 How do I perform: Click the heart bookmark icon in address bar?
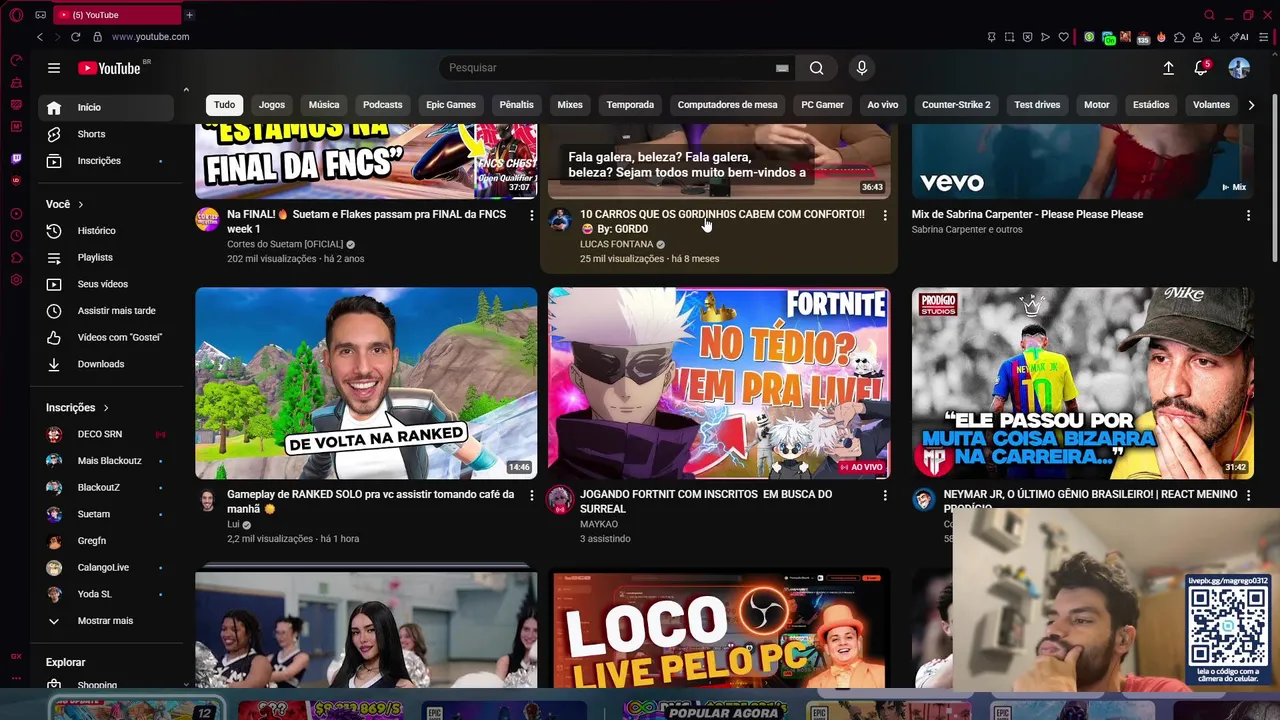[1063, 37]
